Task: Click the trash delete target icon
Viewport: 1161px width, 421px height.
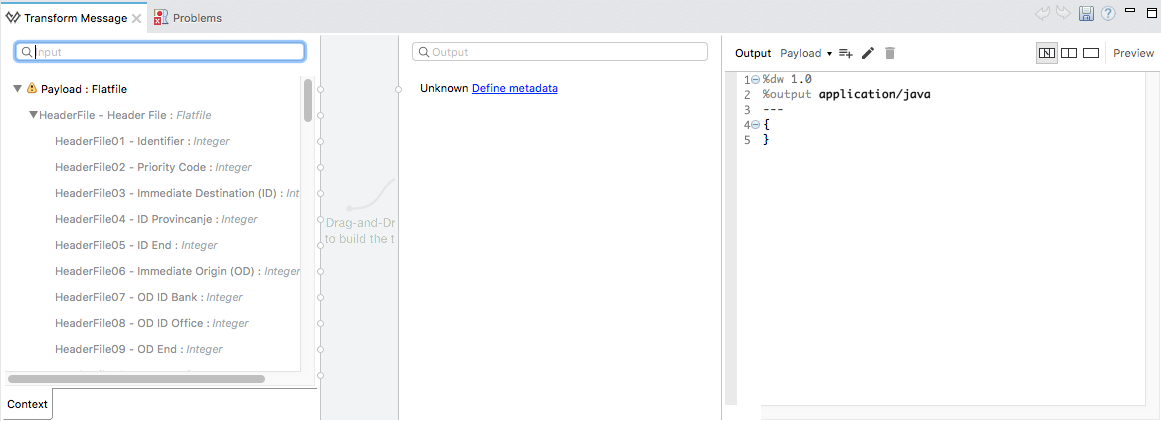Action: coord(890,53)
